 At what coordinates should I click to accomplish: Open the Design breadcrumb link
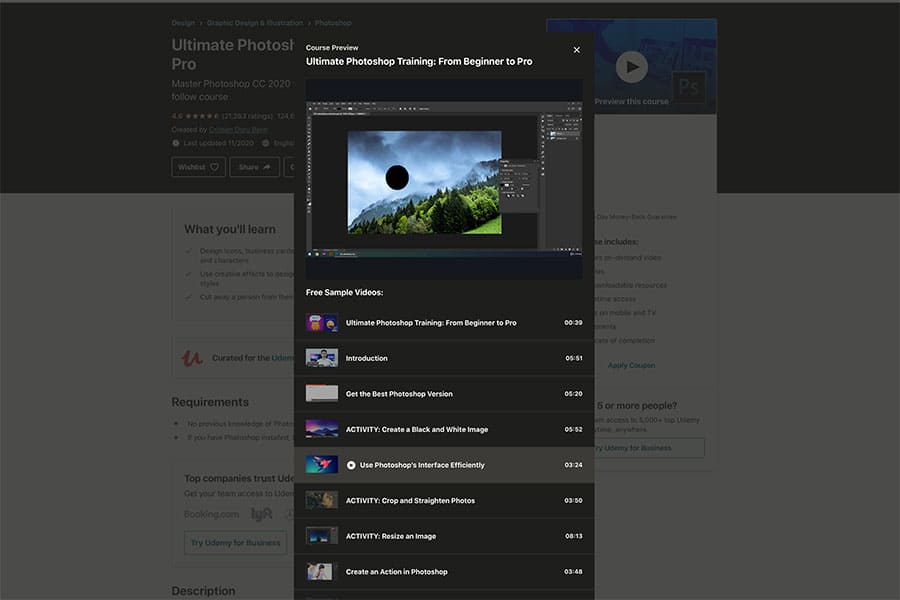(x=183, y=23)
